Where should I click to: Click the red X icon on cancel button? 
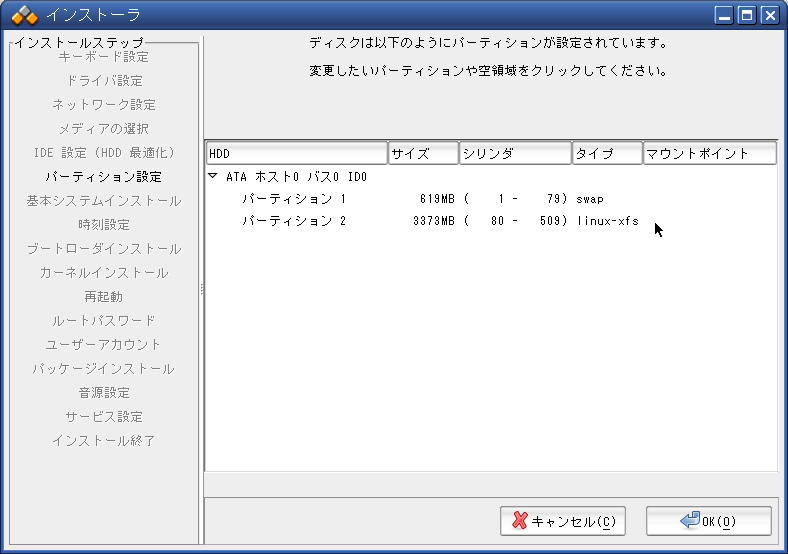pos(519,521)
